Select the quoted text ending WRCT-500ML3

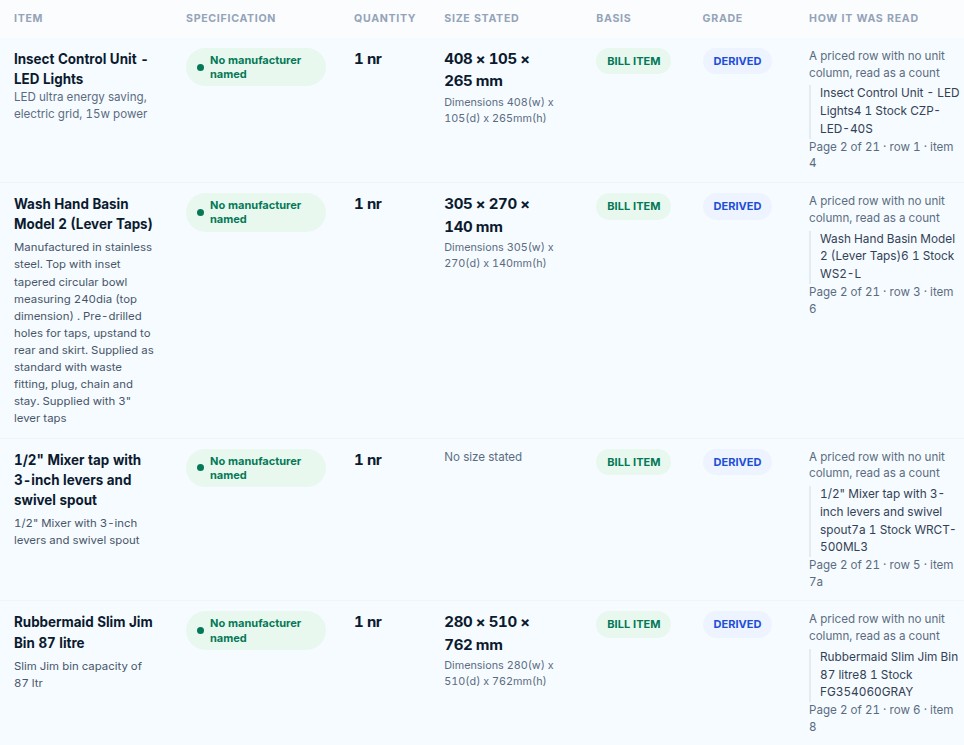pyautogui.click(x=887, y=520)
